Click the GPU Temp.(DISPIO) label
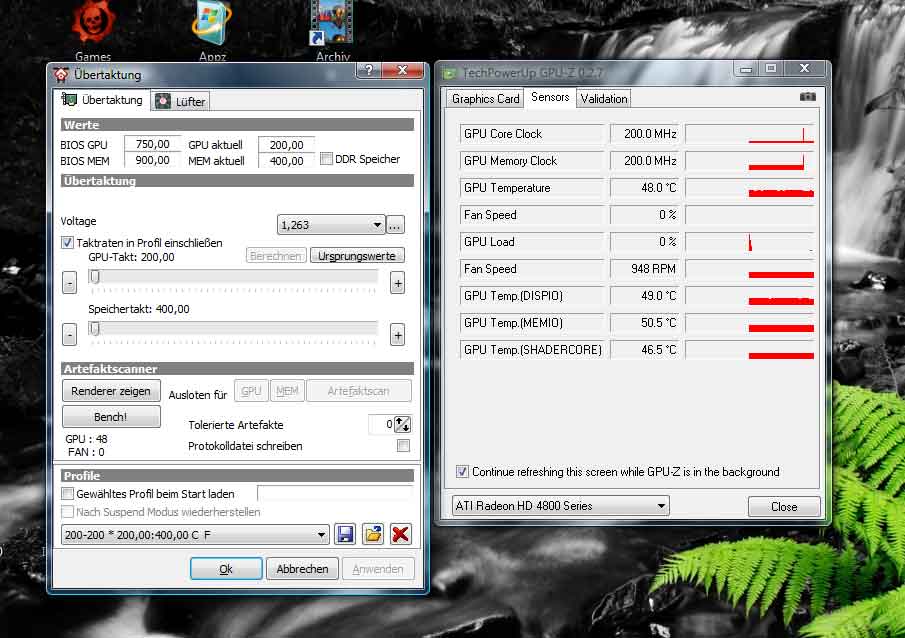The height and width of the screenshot is (638, 905). 532,296
